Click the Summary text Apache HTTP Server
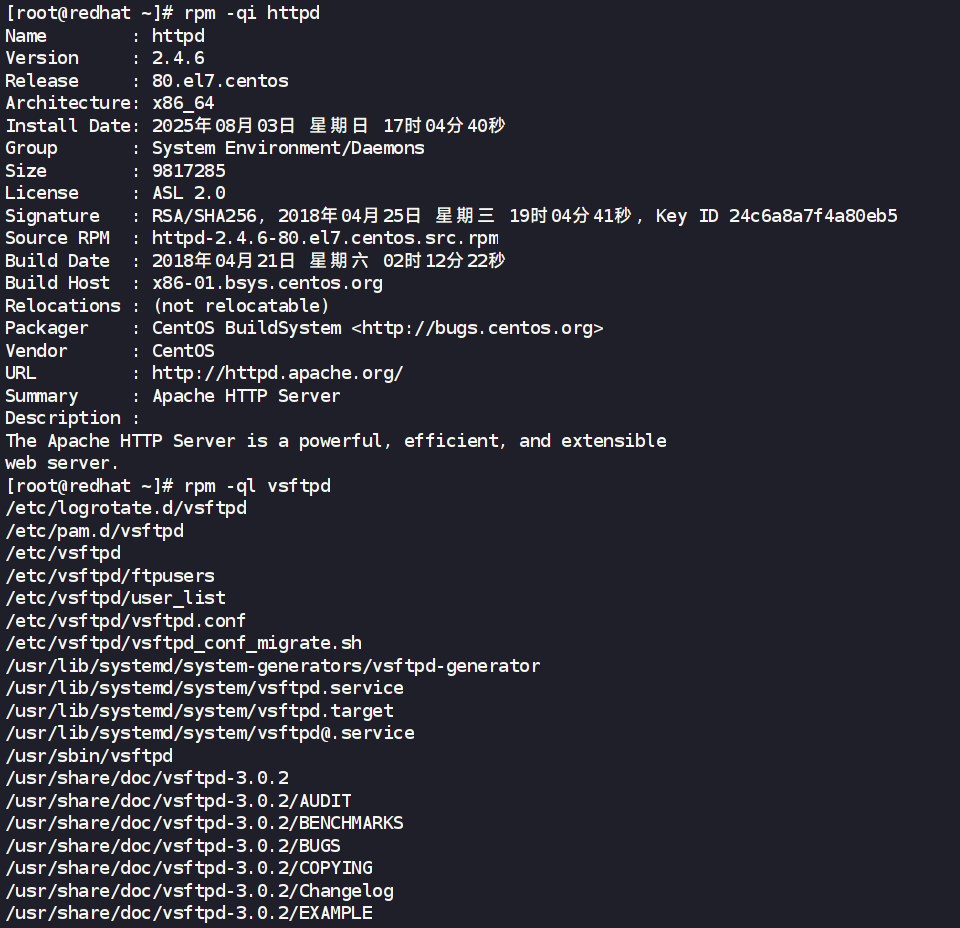 click(246, 396)
